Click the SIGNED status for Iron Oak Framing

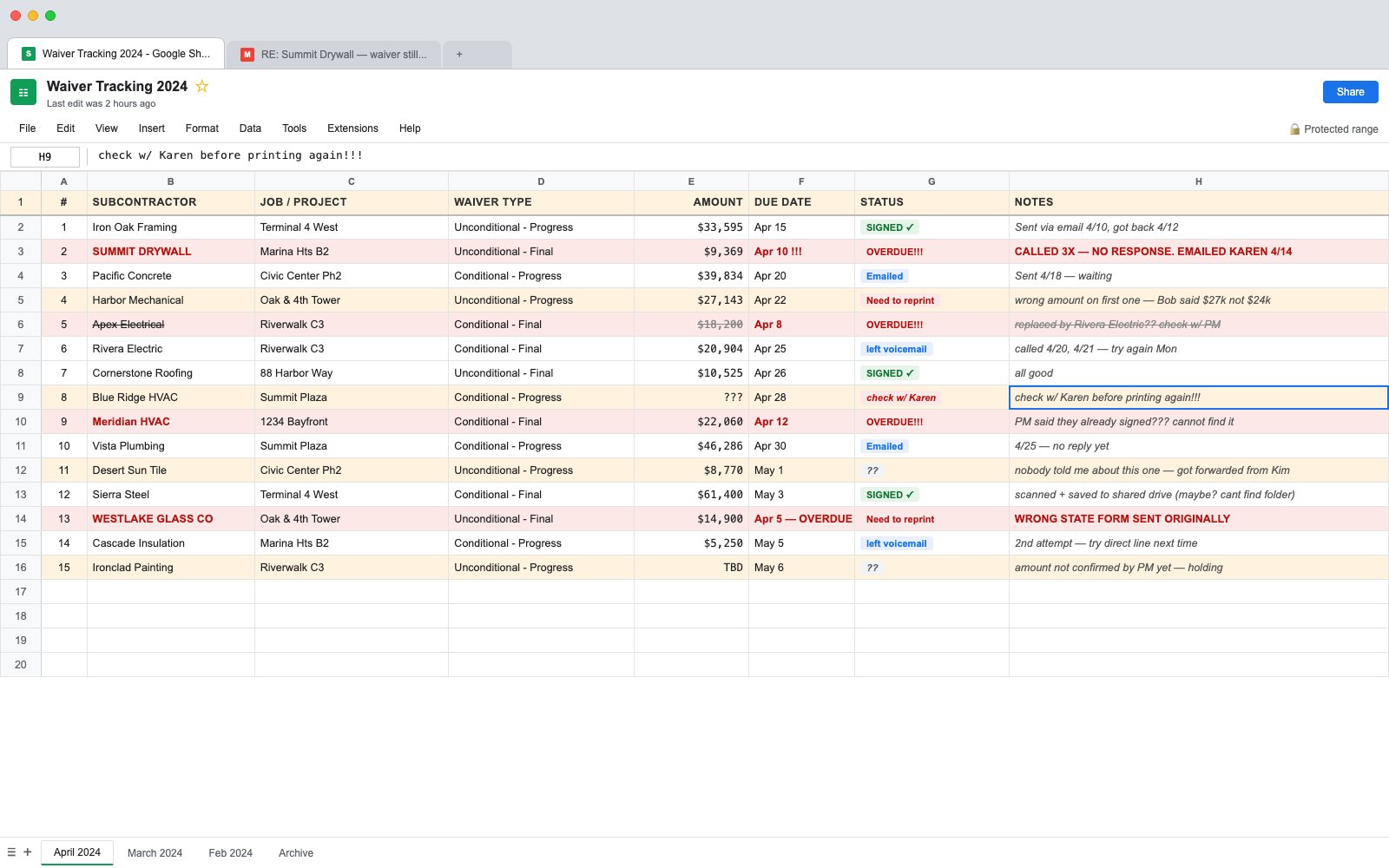coord(890,227)
